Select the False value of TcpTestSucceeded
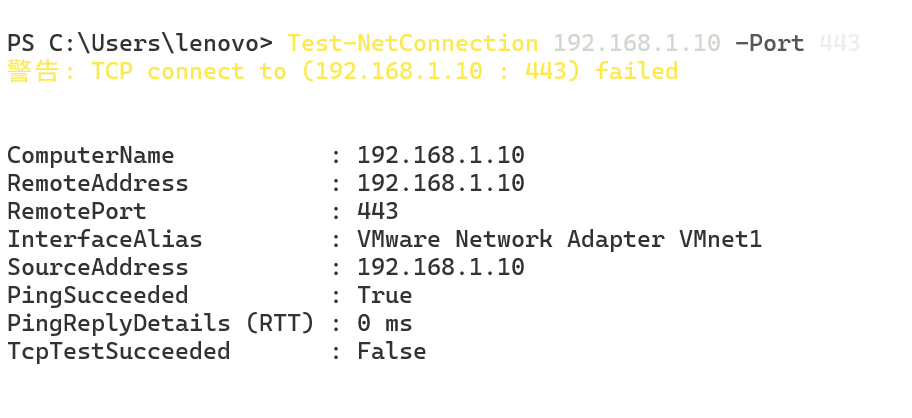Viewport: 912px width, 418px height. tap(391, 352)
